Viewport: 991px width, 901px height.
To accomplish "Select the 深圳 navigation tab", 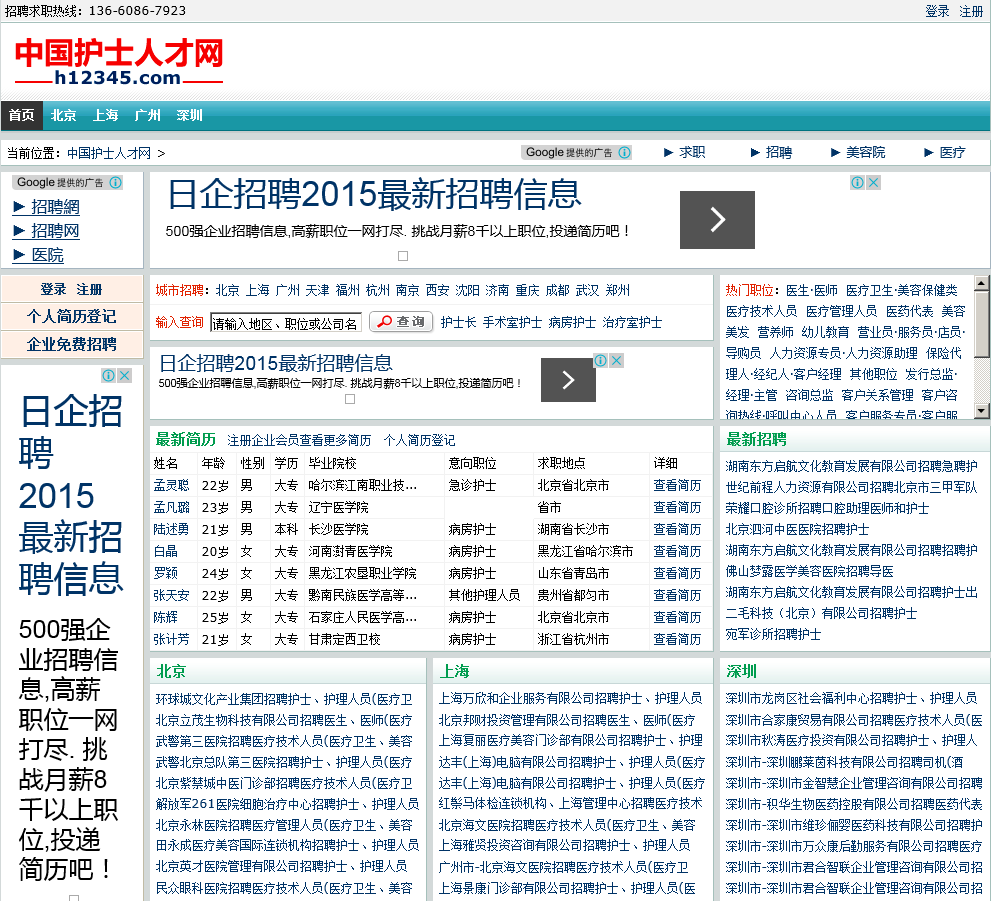I will tap(189, 116).
